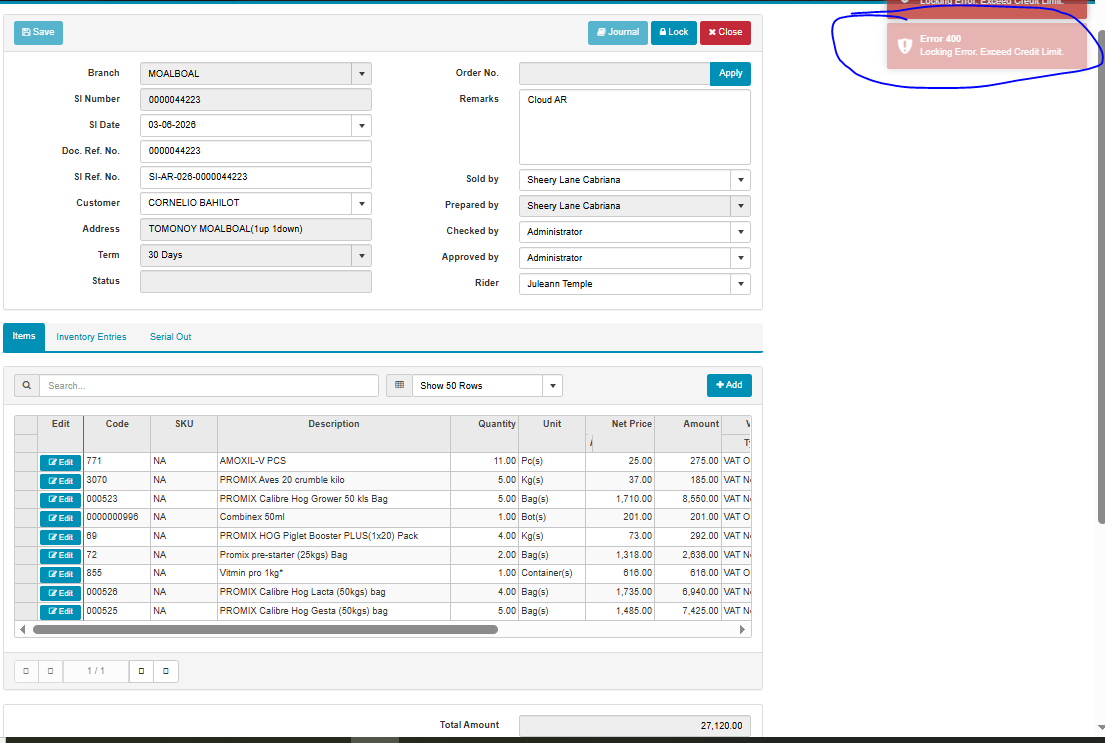Screen dimensions: 1105x743
Task: Click the grid rows icon beside Show 50 Rows
Action: 398,386
